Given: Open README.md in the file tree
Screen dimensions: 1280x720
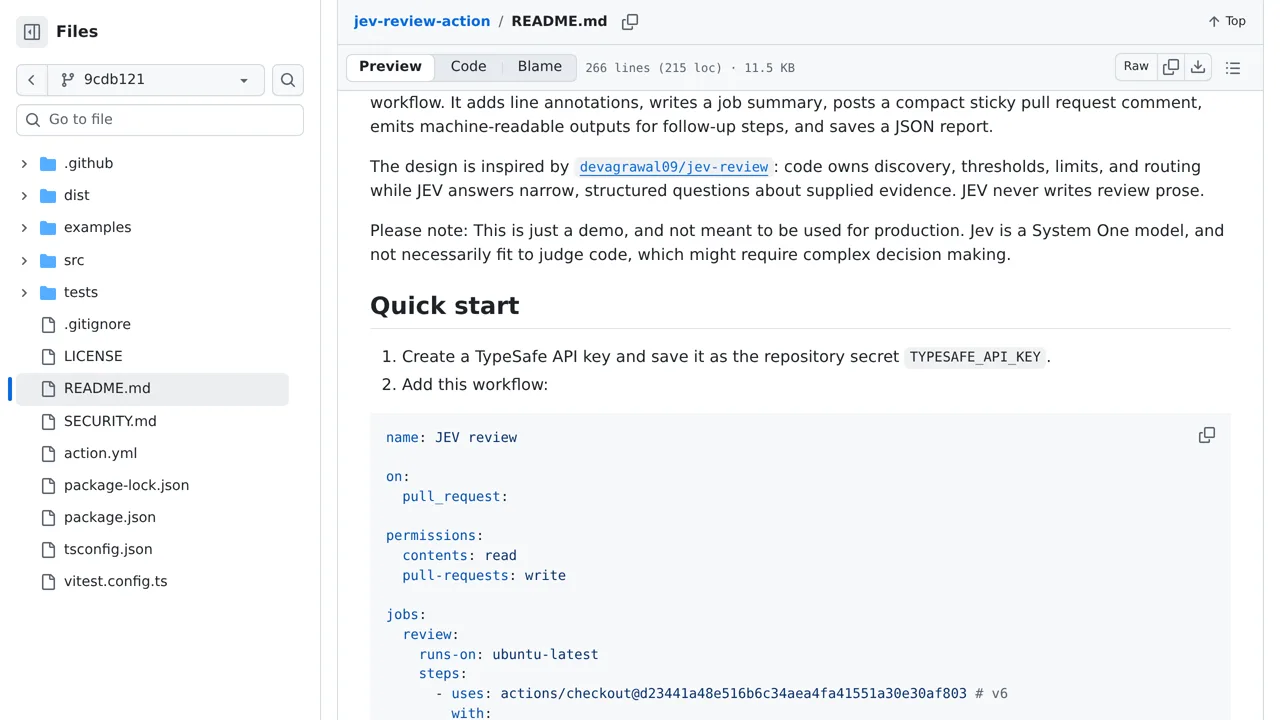Looking at the screenshot, I should [x=152, y=388].
